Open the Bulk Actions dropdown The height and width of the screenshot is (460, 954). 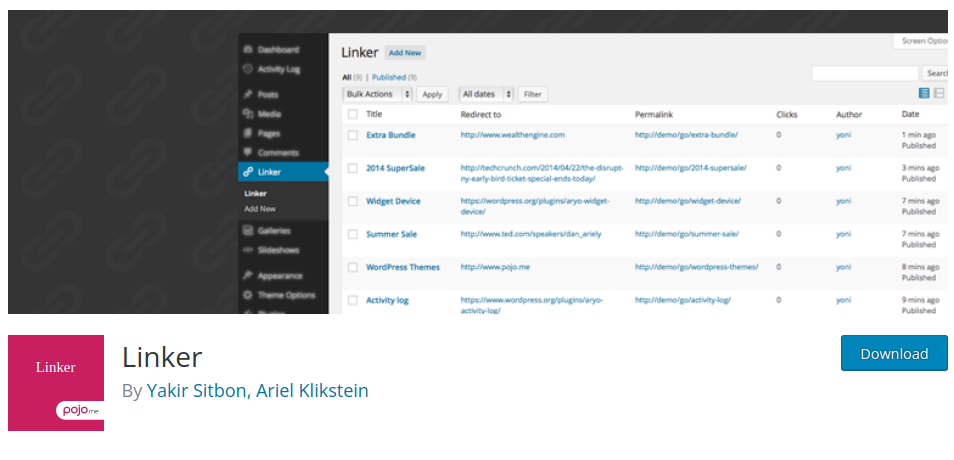[x=377, y=94]
